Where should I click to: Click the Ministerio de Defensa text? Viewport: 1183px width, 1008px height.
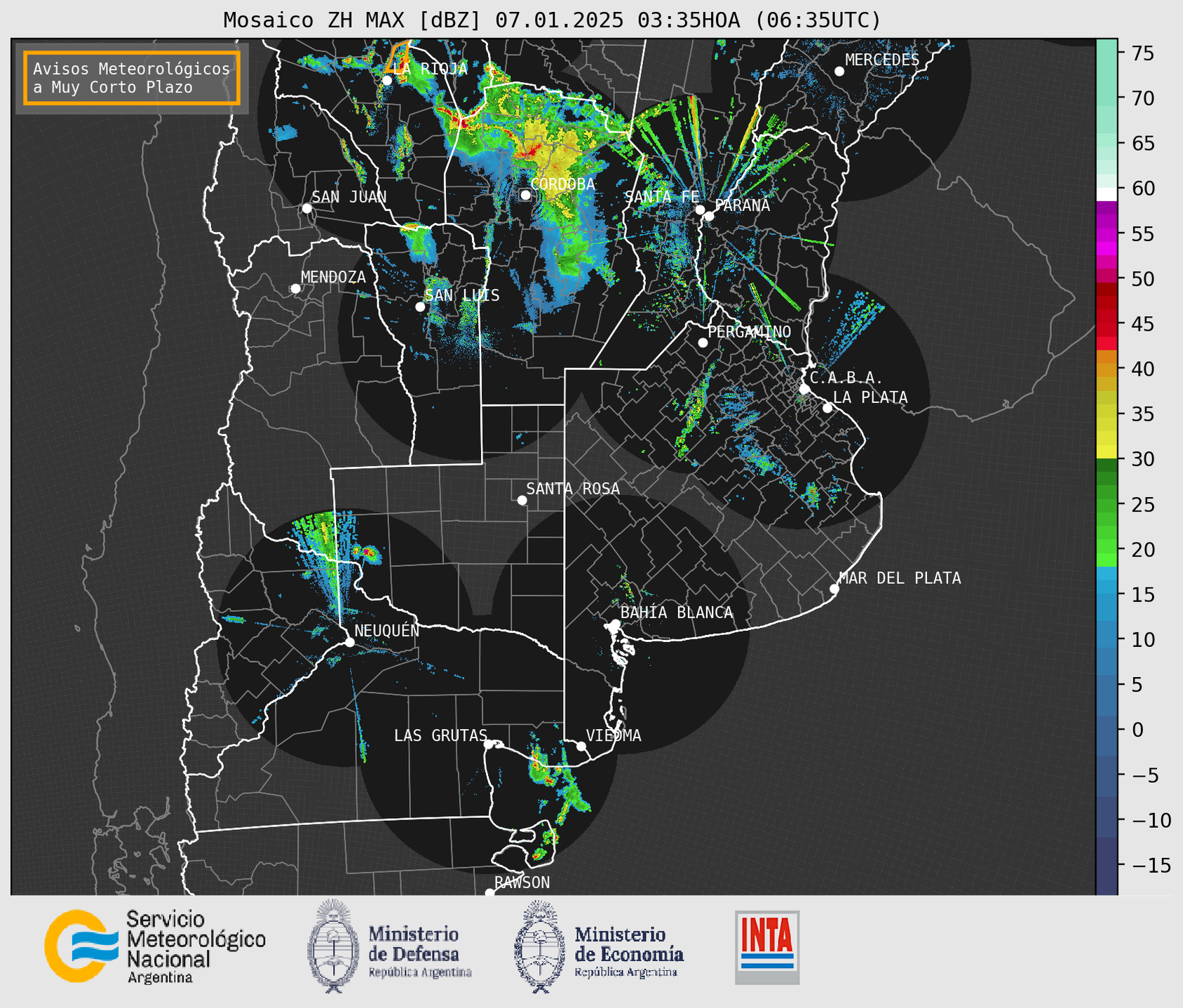pos(420,951)
